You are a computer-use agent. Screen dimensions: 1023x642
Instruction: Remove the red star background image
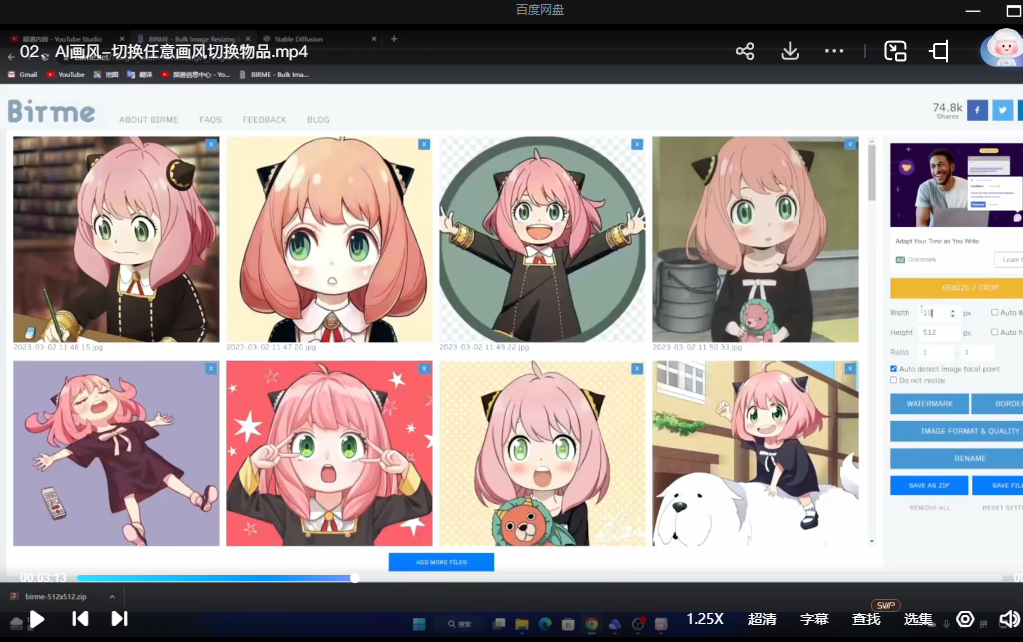click(x=424, y=369)
